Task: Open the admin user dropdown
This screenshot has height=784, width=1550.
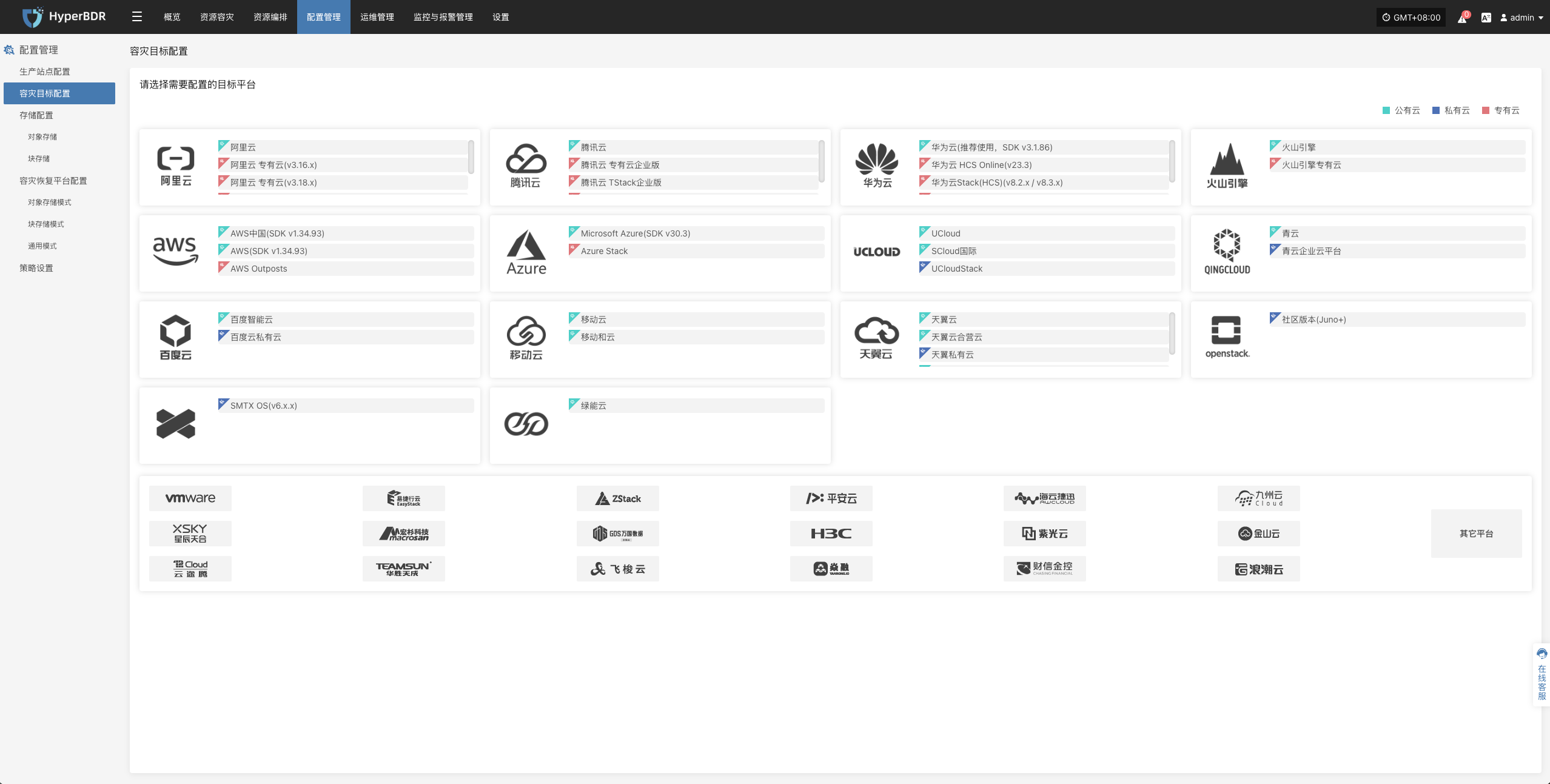Action: pos(1521,18)
